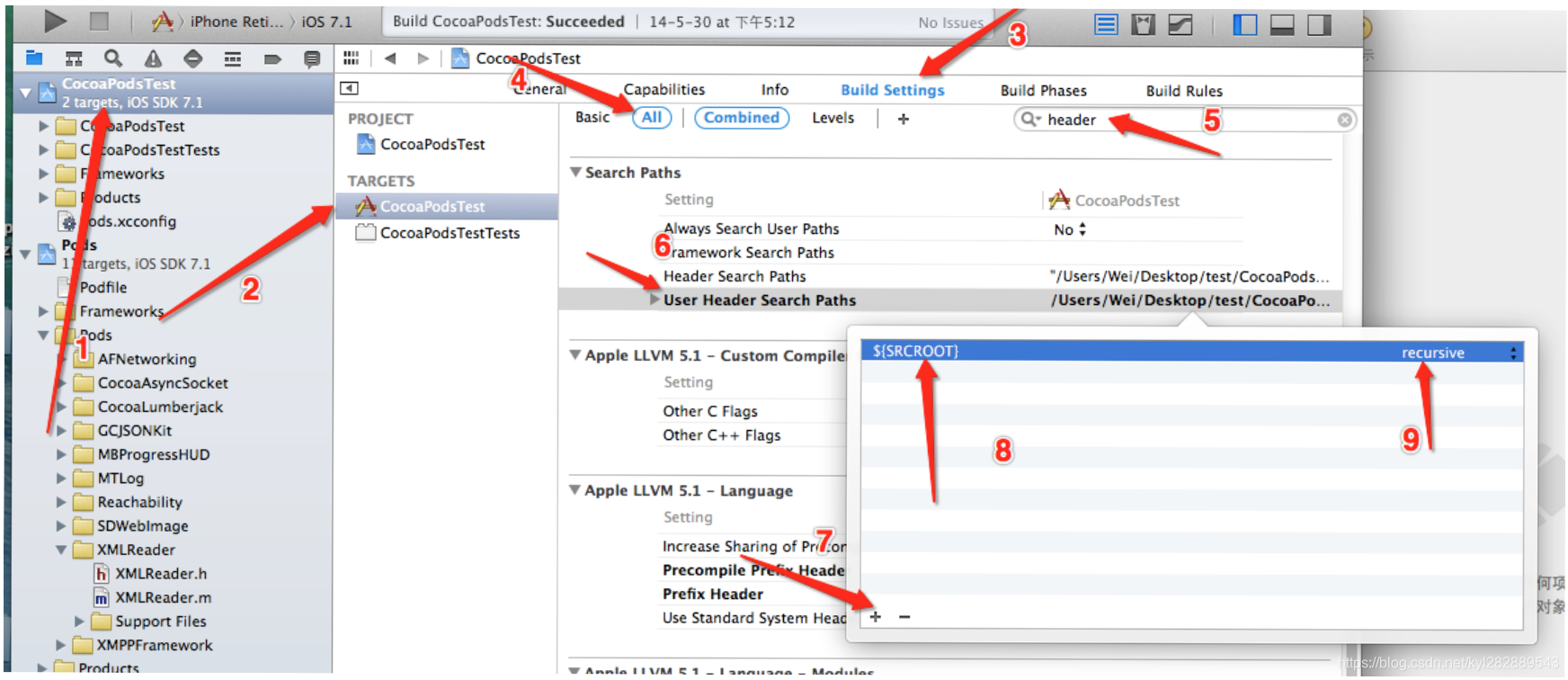Open the Test navigator diamond icon
Image resolution: width=1568 pixels, height=680 pixels.
pos(192,58)
